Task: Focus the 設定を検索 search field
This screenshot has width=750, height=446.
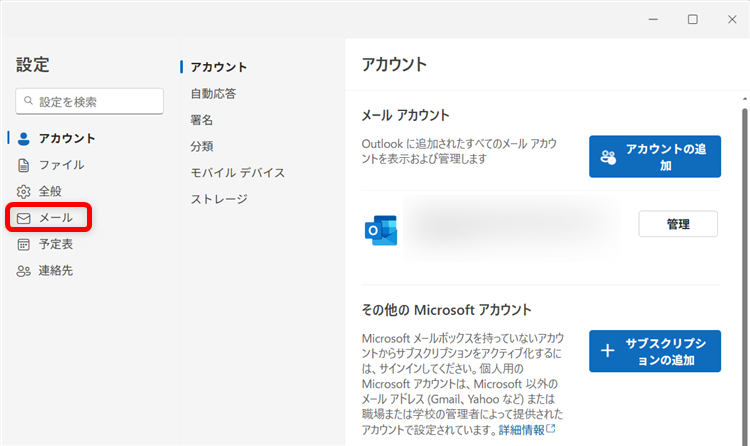Action: pos(89,101)
